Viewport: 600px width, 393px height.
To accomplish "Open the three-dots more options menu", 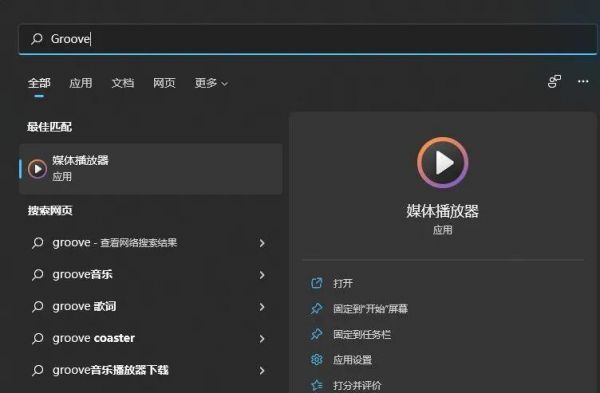I will click(x=583, y=82).
